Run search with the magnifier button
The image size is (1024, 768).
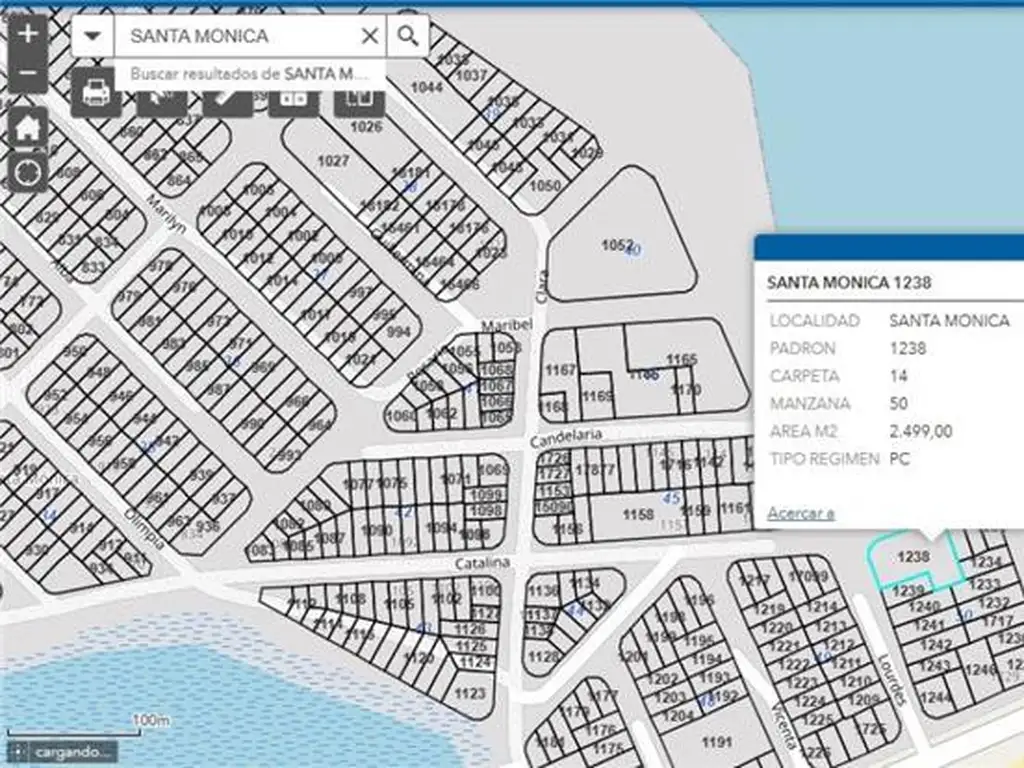pos(408,36)
